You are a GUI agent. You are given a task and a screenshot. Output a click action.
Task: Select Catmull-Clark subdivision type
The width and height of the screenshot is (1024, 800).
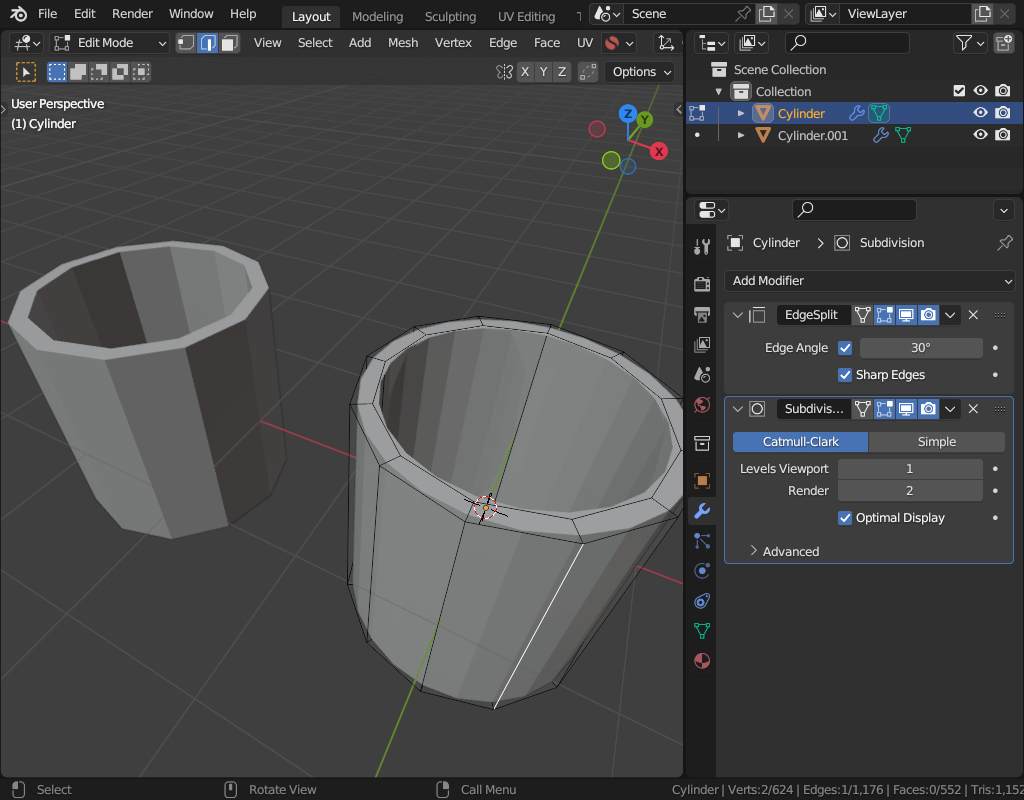tap(800, 441)
